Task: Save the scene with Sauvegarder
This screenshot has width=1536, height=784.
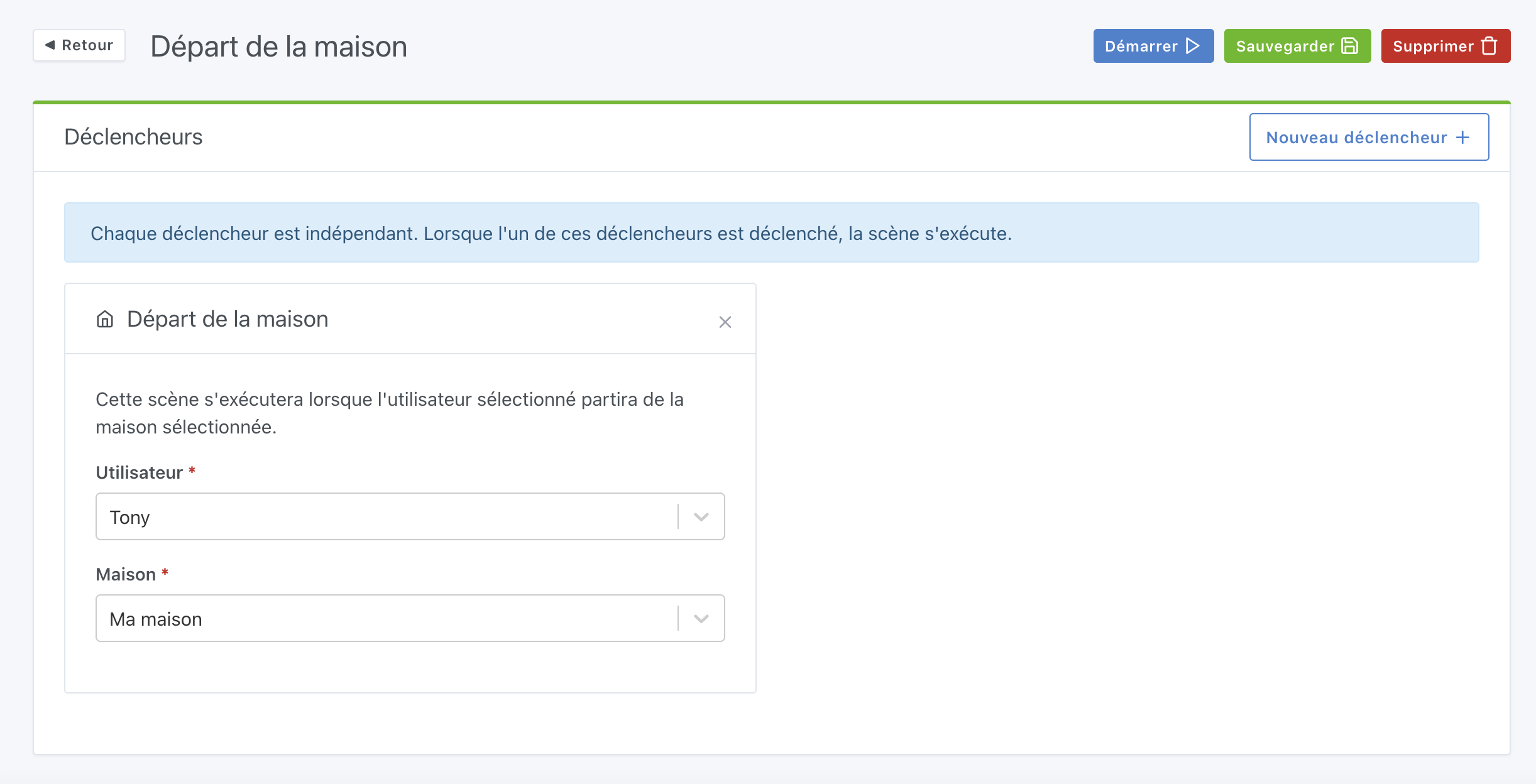Action: coord(1297,46)
